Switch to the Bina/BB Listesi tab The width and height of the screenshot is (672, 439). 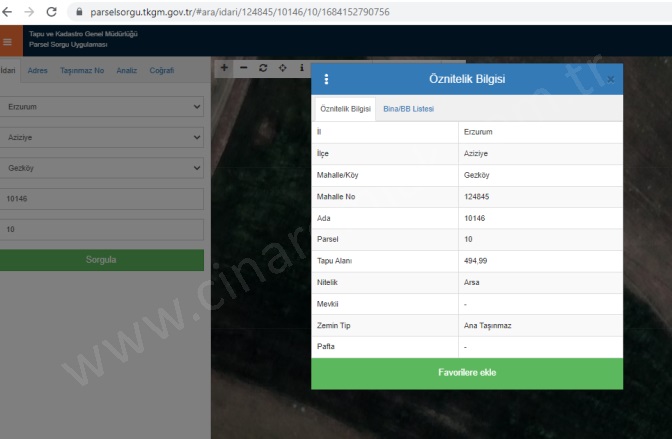tap(408, 108)
